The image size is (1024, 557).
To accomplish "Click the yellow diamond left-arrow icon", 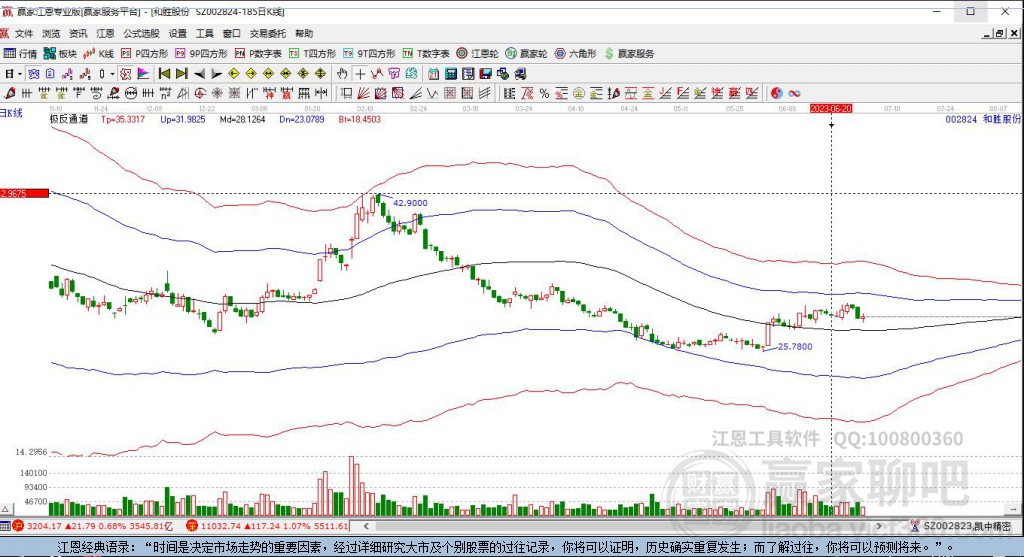I will coord(233,74).
